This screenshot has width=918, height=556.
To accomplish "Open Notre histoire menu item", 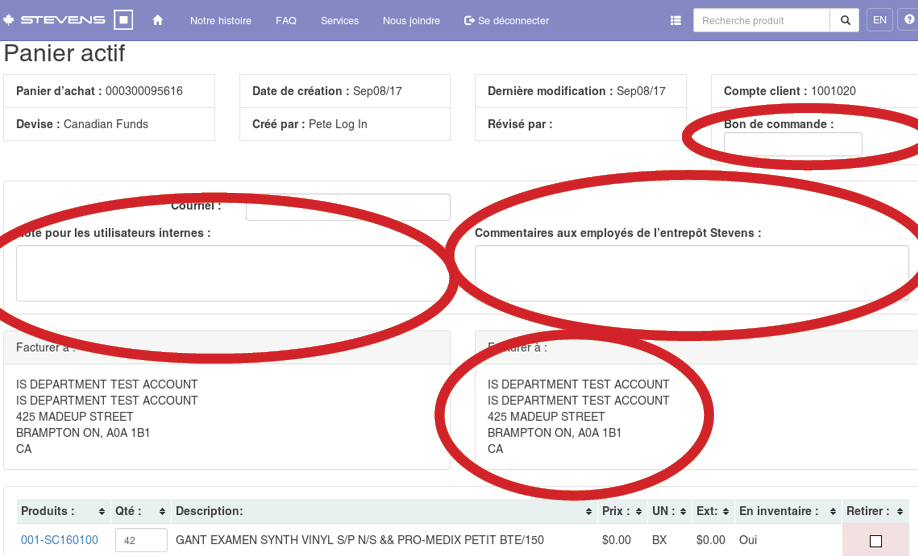I will (x=220, y=20).
